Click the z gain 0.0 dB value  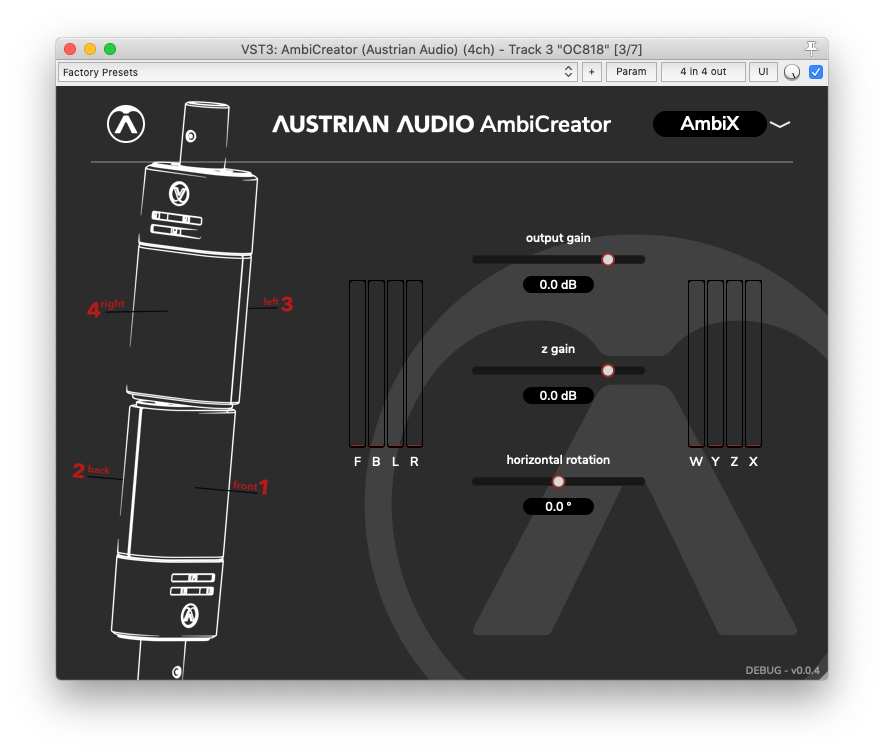(558, 396)
